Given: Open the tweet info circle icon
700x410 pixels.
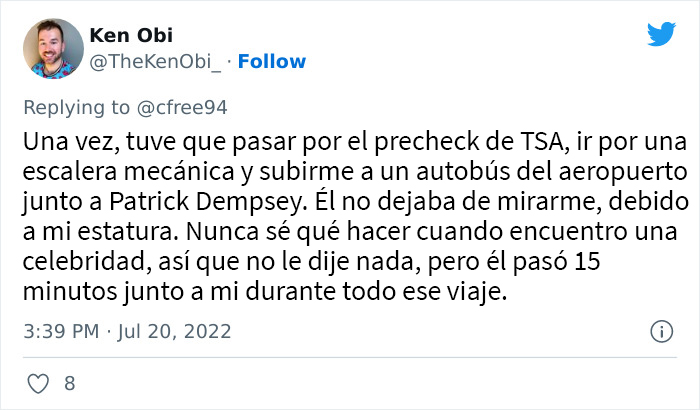Looking at the screenshot, I should 660,331.
